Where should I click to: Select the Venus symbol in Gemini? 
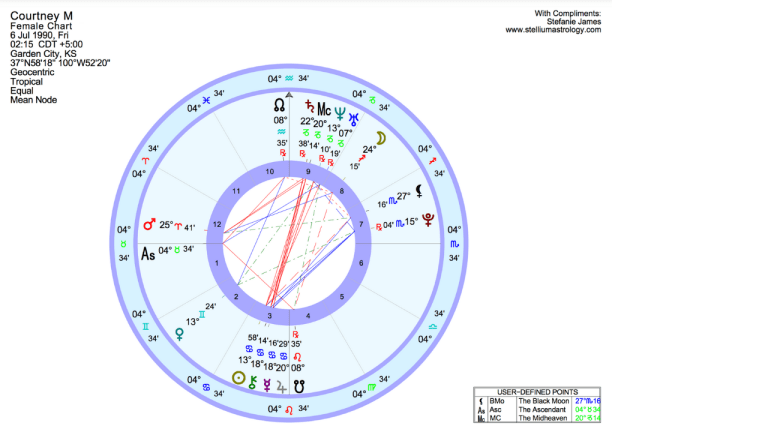(179, 333)
